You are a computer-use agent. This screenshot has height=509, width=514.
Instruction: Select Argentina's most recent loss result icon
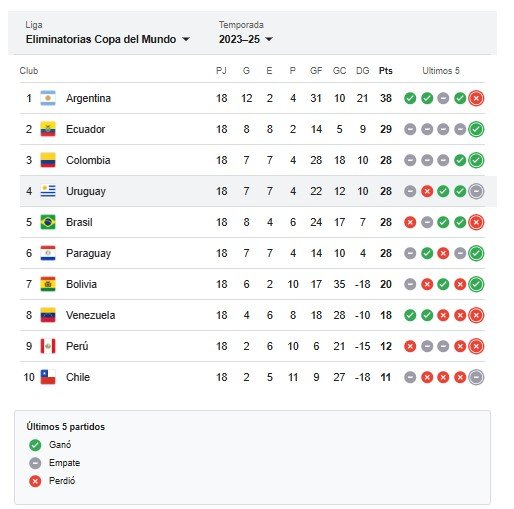[x=476, y=98]
